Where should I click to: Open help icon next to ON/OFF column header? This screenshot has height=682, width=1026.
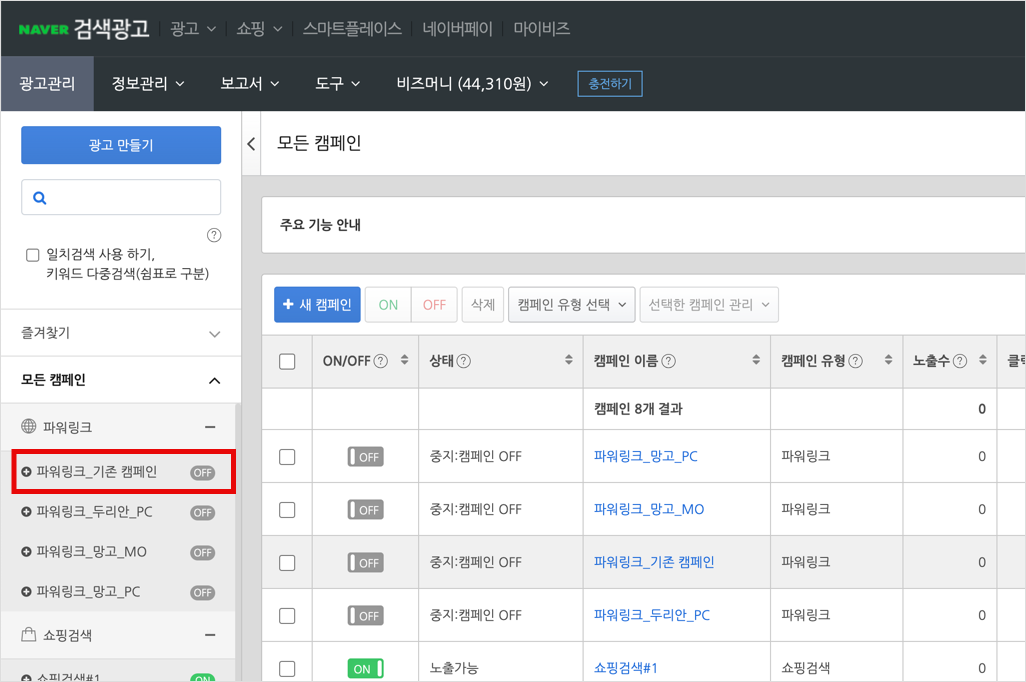381,361
